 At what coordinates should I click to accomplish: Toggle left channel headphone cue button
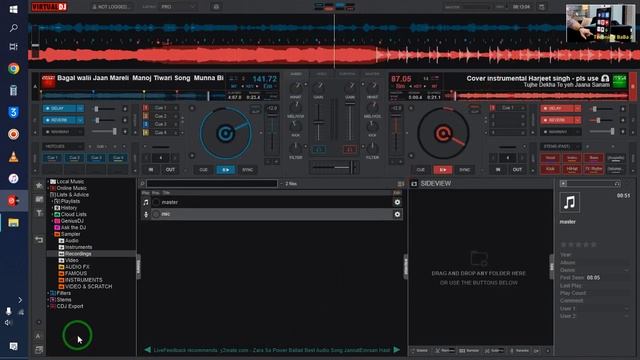(319, 150)
